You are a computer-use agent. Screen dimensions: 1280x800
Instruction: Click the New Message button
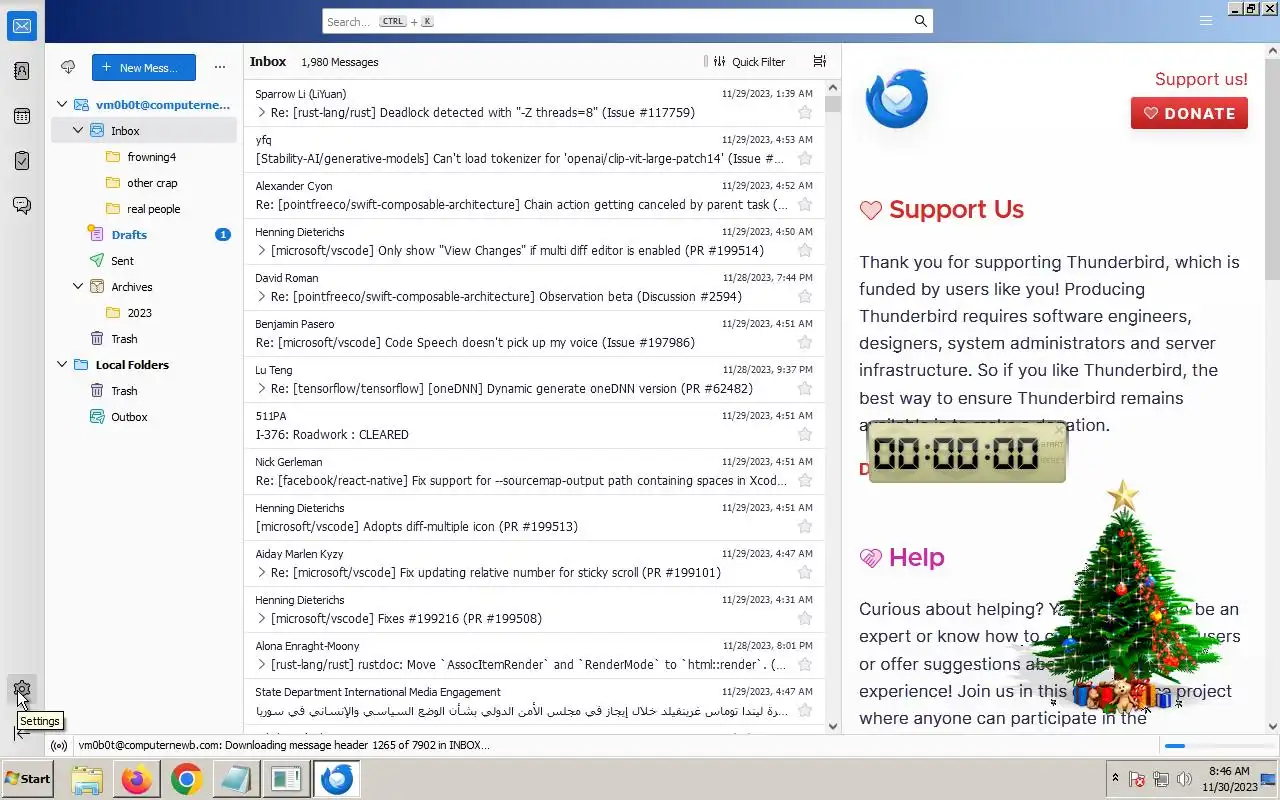point(144,67)
